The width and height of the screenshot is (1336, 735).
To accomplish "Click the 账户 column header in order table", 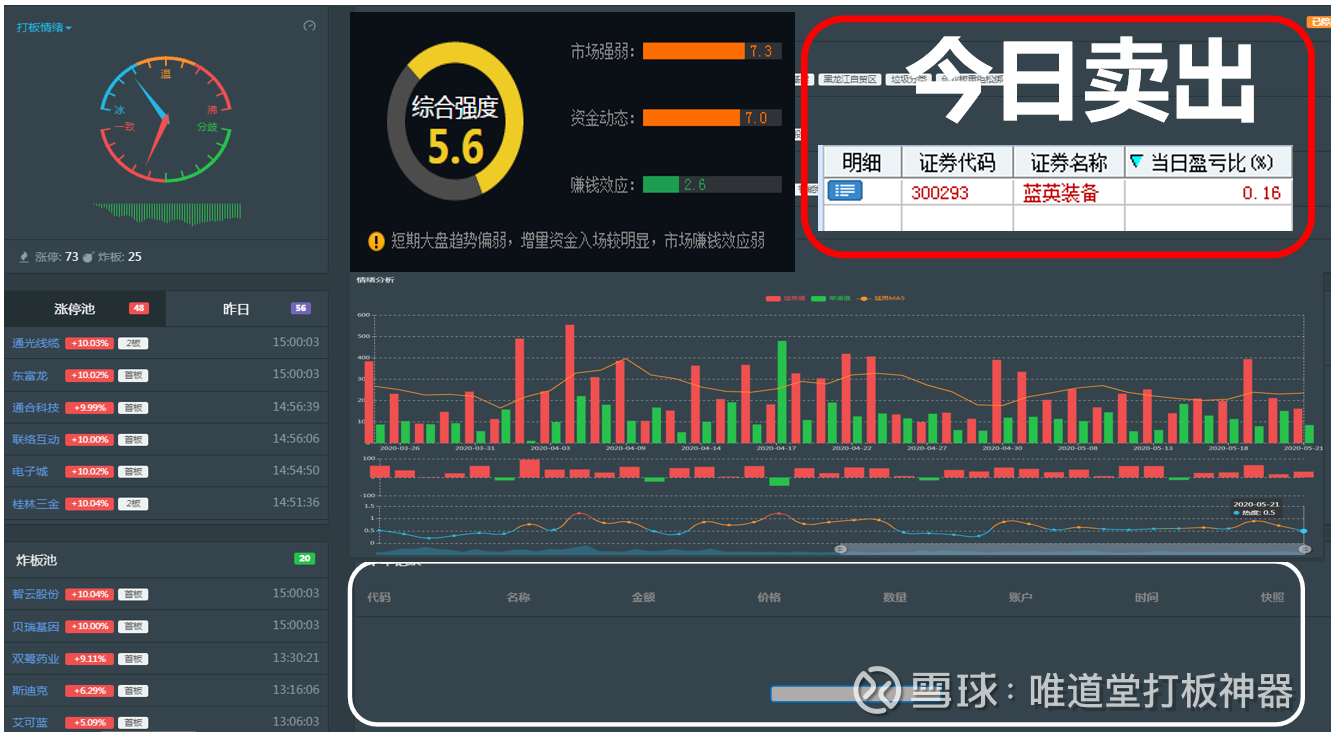I will point(1020,597).
